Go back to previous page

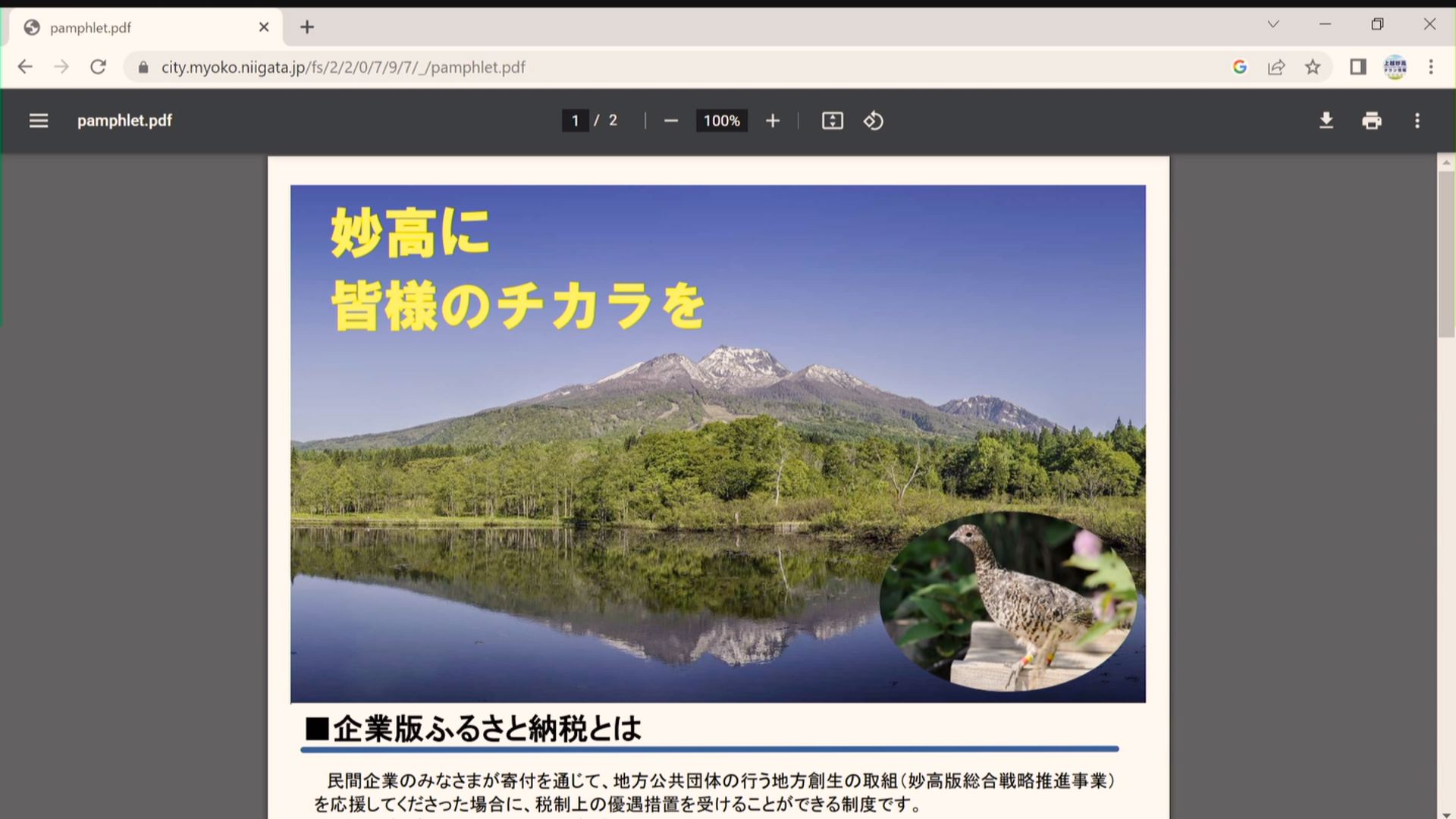click(25, 67)
